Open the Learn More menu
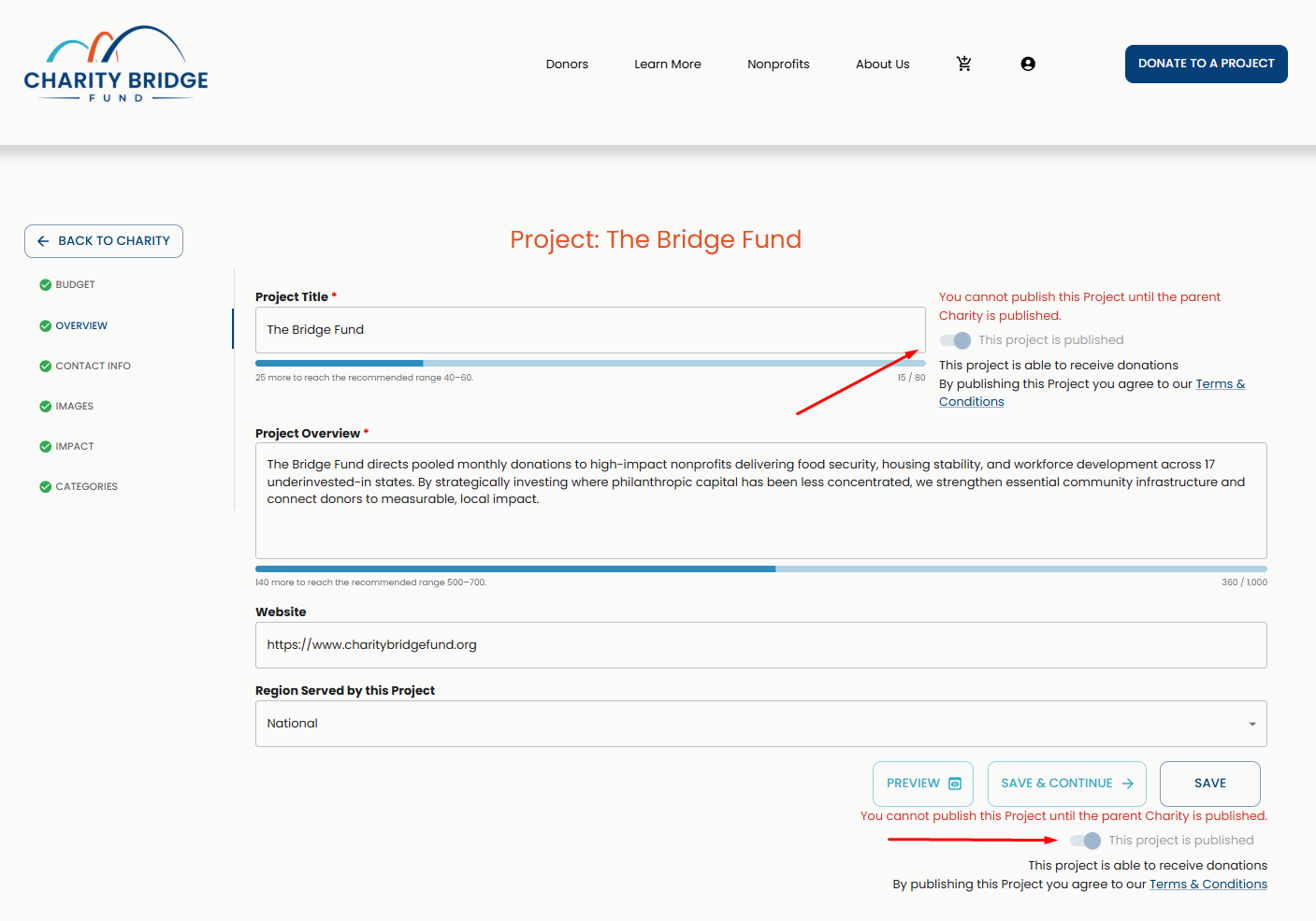This screenshot has height=921, width=1316. coord(667,65)
